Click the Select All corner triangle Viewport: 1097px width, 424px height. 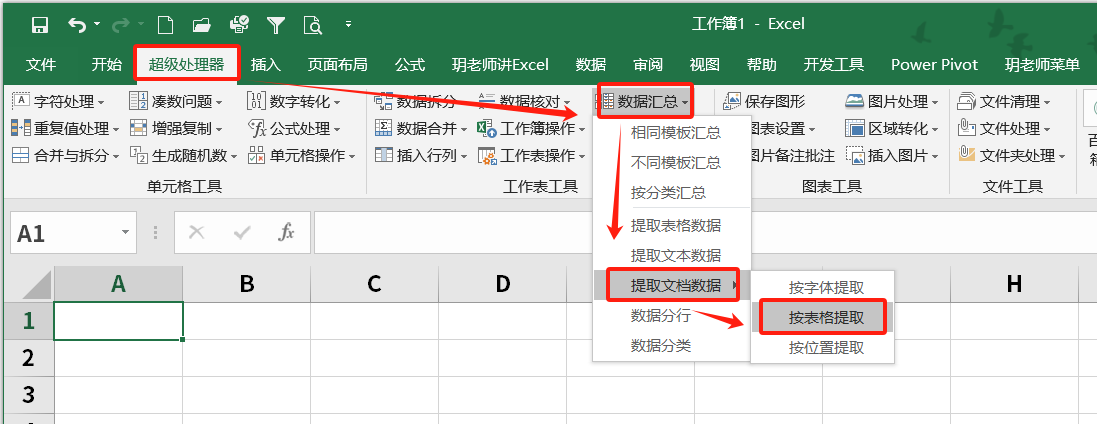point(35,284)
